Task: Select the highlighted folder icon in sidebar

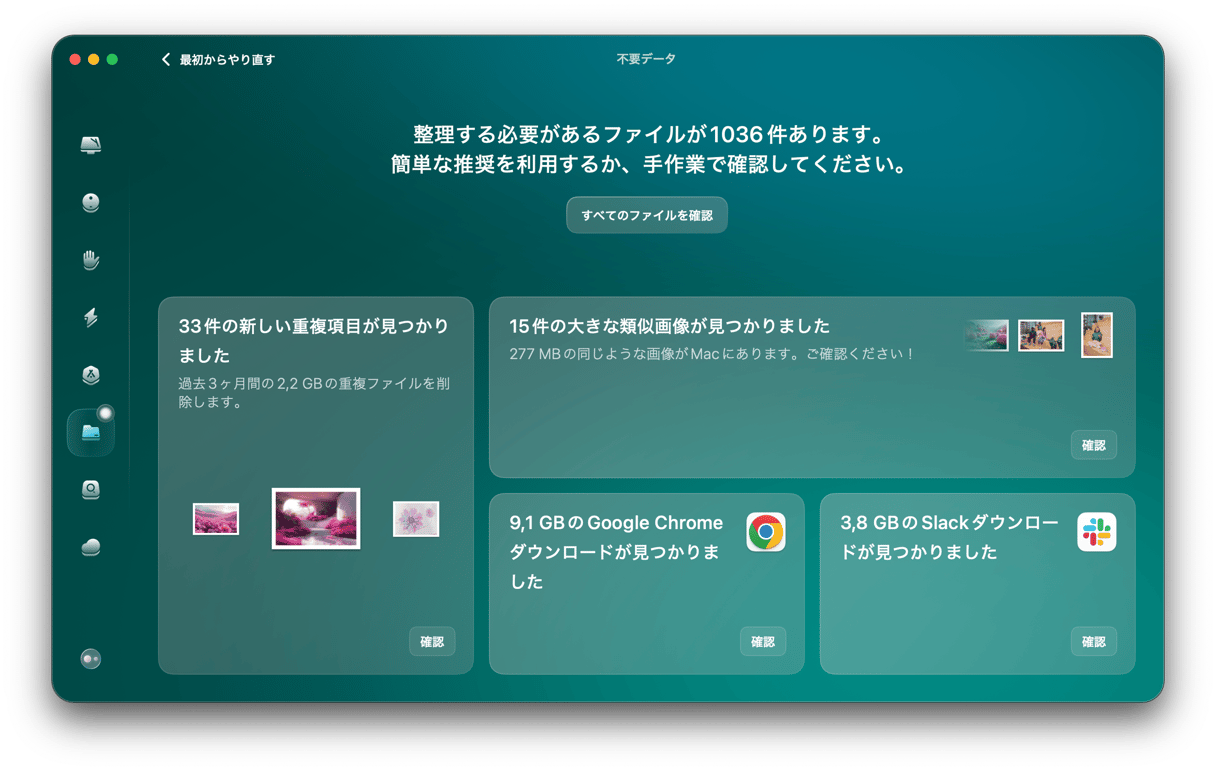Action: (x=91, y=433)
